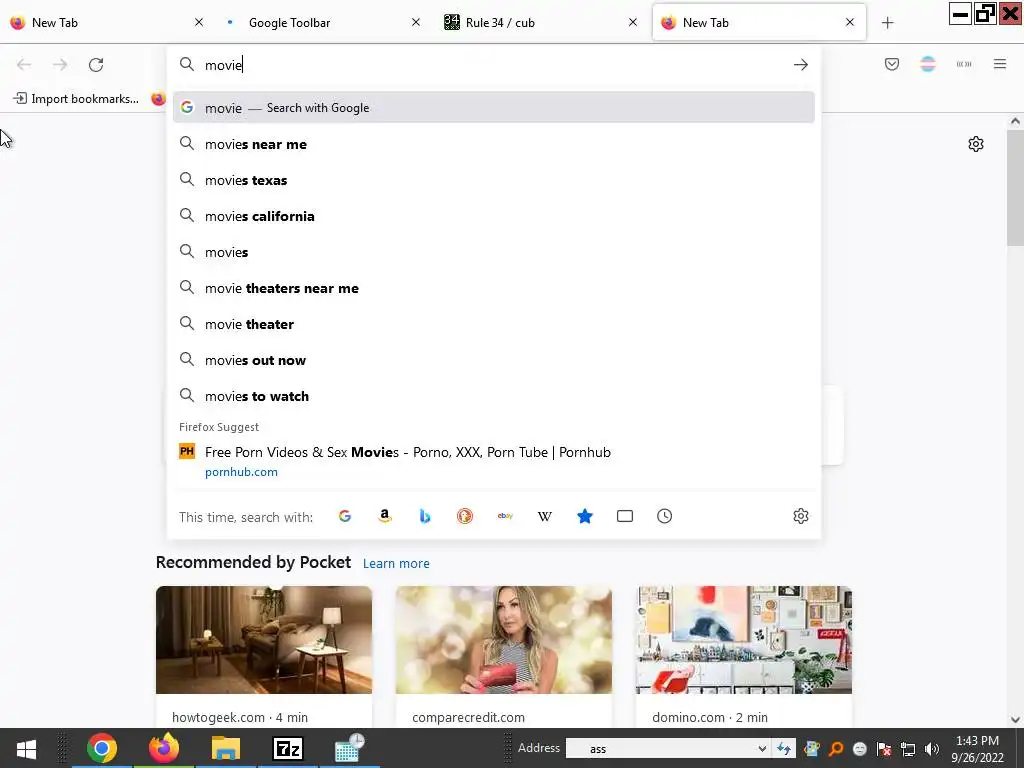Search this time with Wikipedia
Screen dimensions: 1024x768
click(x=545, y=517)
